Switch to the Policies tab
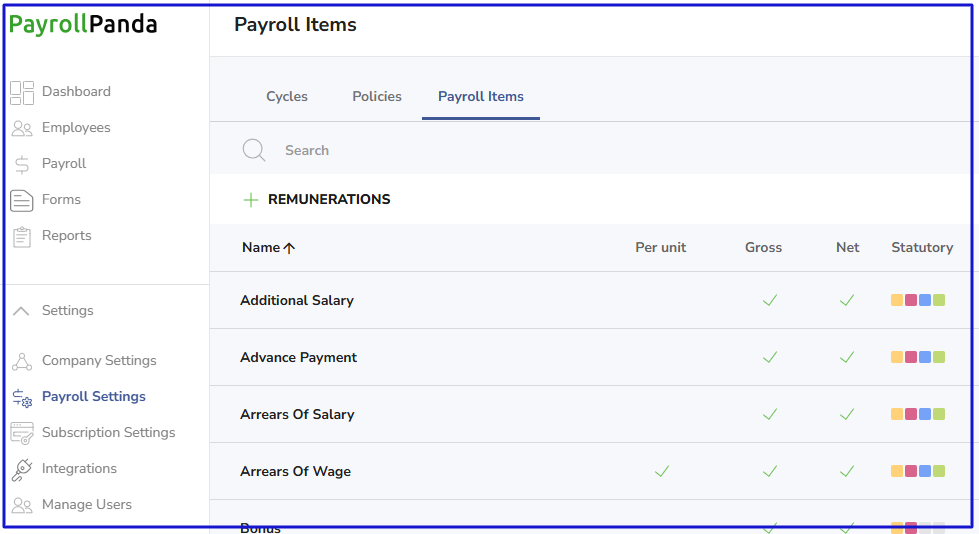 (x=377, y=97)
